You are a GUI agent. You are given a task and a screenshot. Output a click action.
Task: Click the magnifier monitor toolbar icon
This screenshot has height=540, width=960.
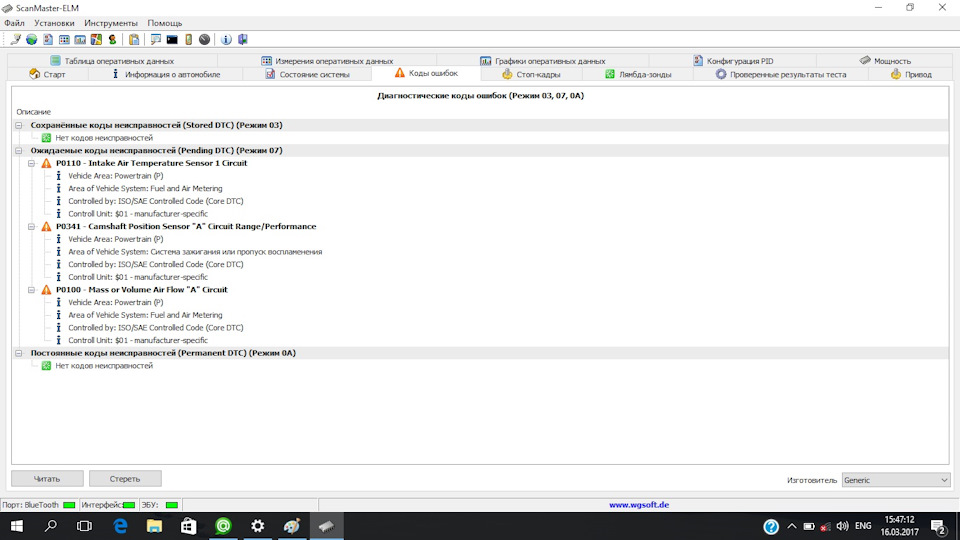(156, 40)
